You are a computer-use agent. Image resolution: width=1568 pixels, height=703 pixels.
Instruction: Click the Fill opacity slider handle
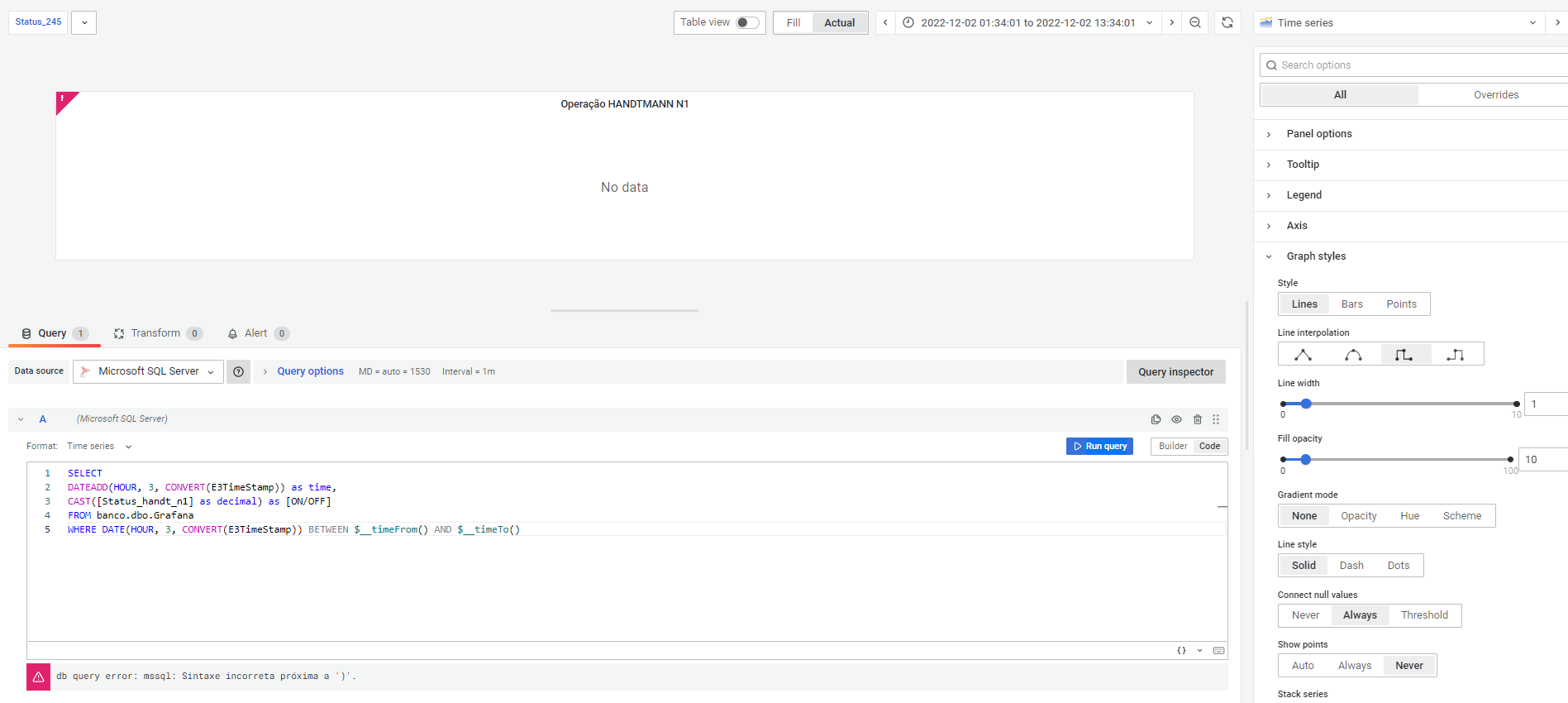[x=1305, y=460]
